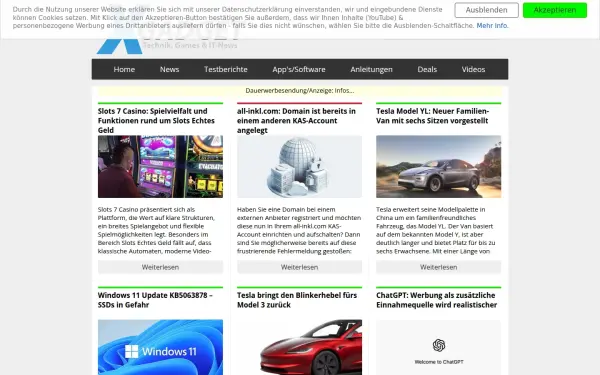Click the Dauerwerbesendung/Anzeige: Infos... banner
Viewport: 600px width, 375px height.
point(300,91)
